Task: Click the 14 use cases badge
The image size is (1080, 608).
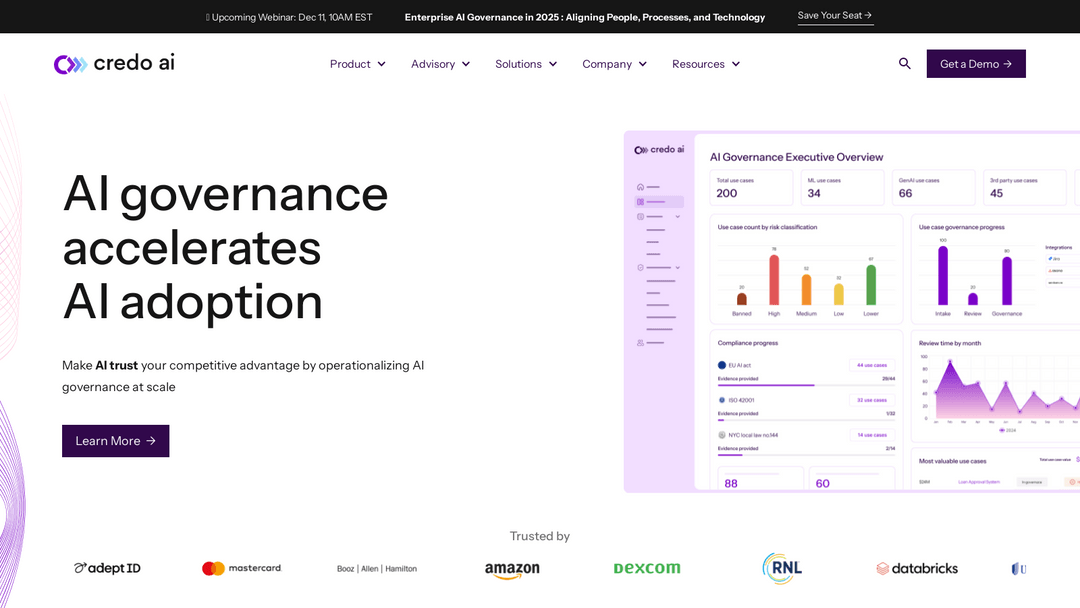Action: 872,435
